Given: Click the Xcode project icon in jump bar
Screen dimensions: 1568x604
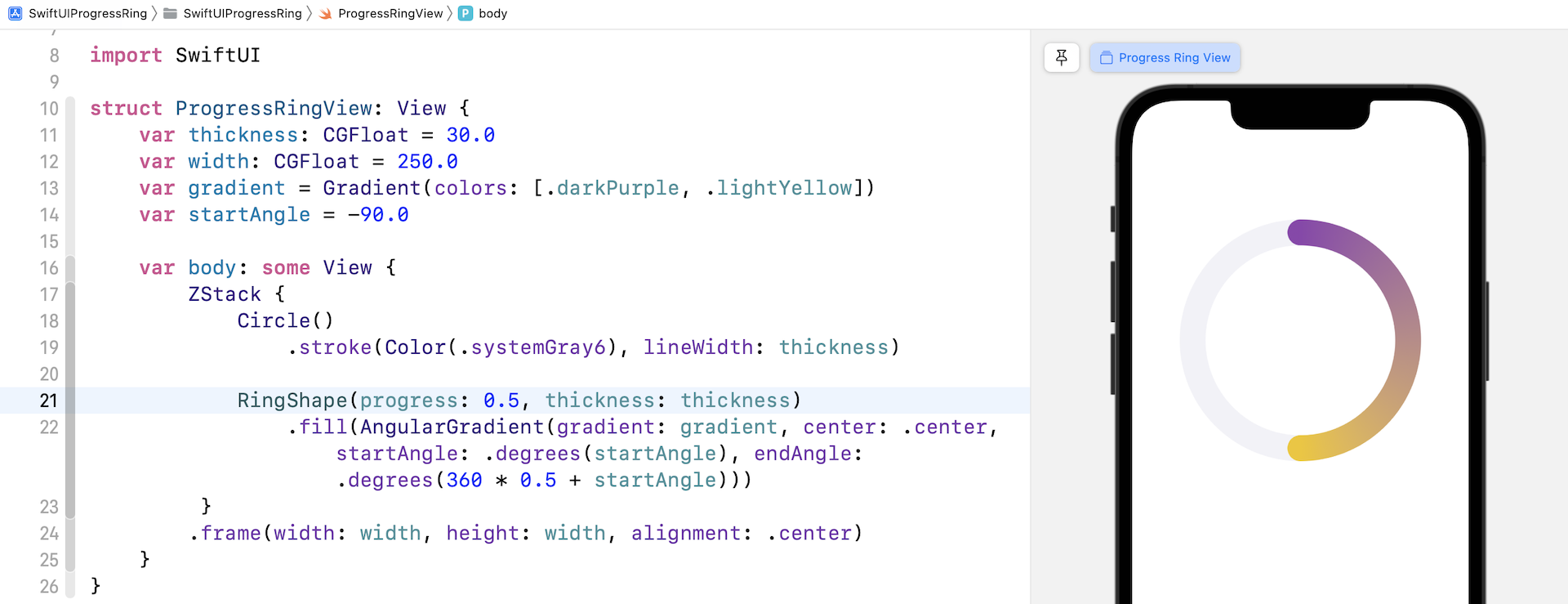Looking at the screenshot, I should [x=15, y=13].
